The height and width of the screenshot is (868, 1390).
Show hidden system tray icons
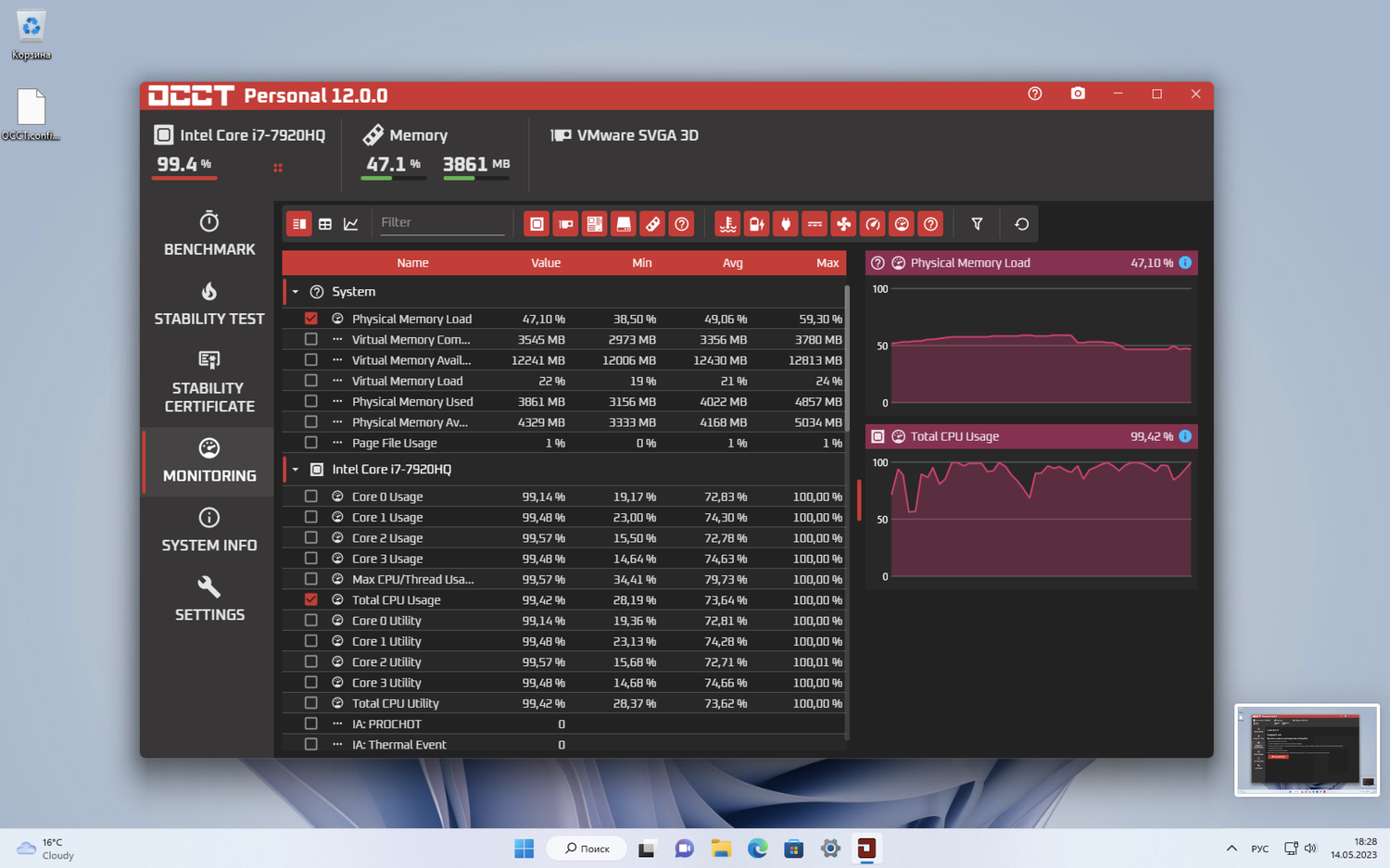coord(1232,849)
